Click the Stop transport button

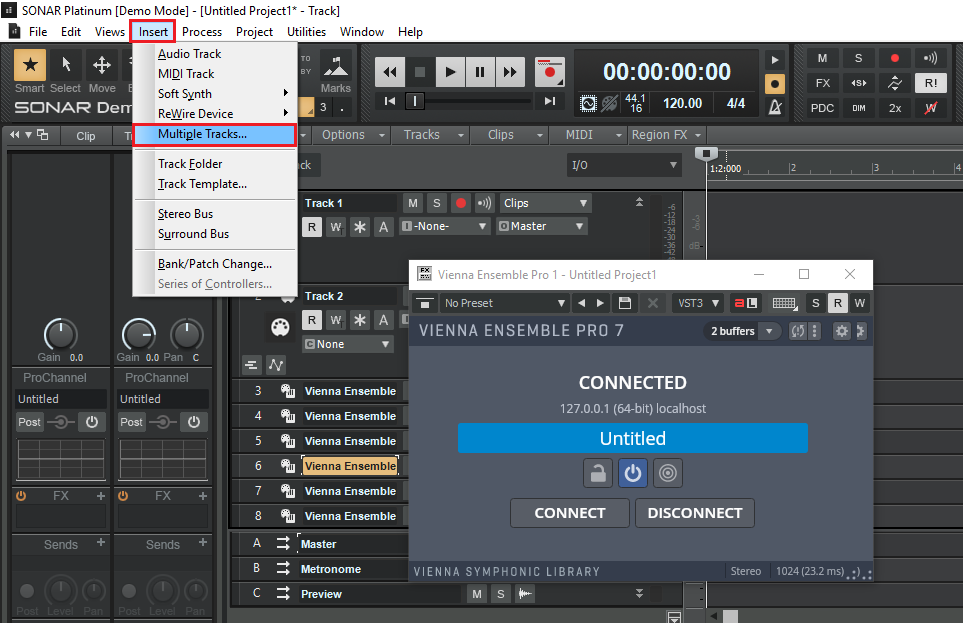click(420, 72)
